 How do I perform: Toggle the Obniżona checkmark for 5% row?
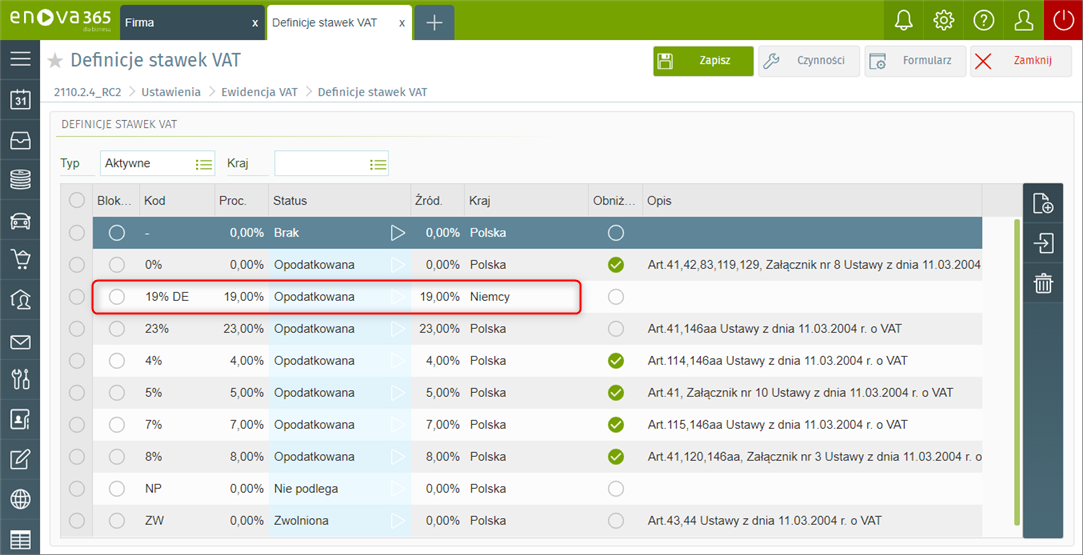tap(616, 393)
